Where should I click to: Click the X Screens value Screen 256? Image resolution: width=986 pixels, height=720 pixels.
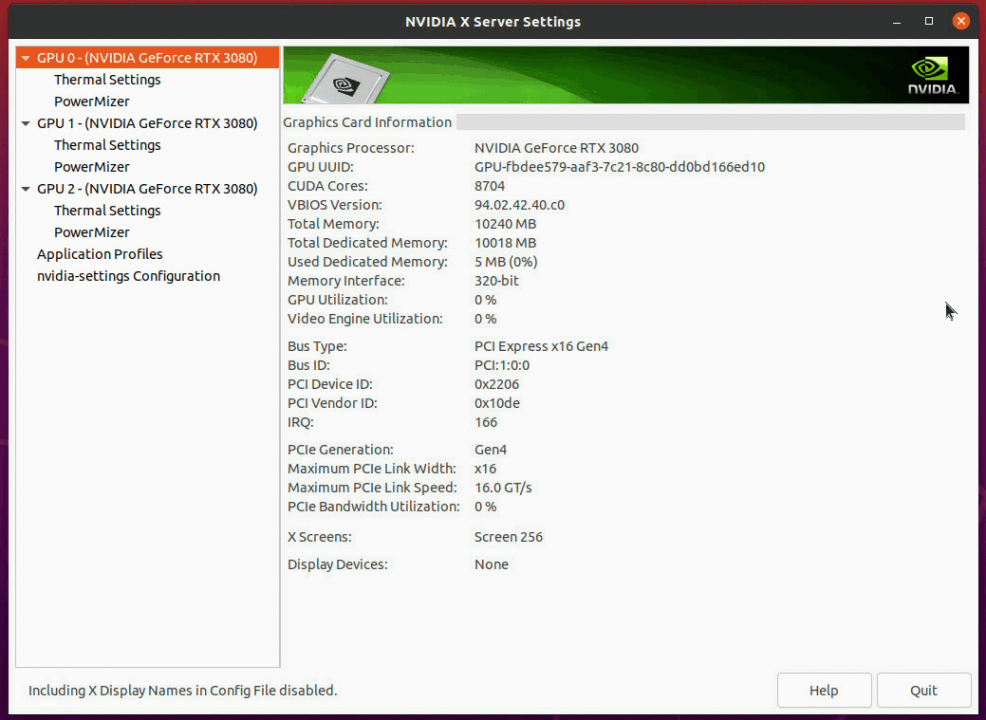coord(509,537)
